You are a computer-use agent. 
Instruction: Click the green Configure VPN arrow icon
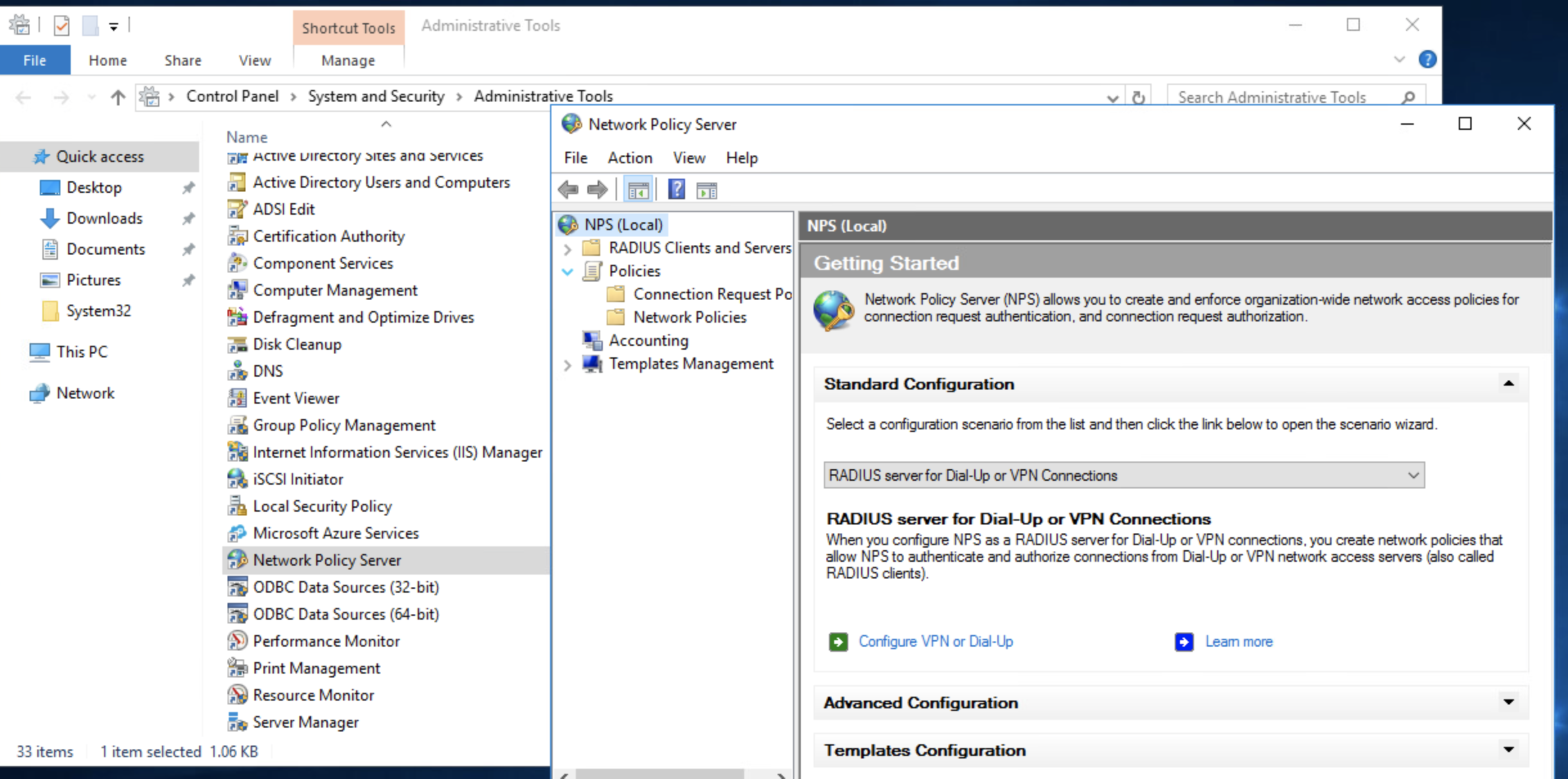tap(838, 641)
